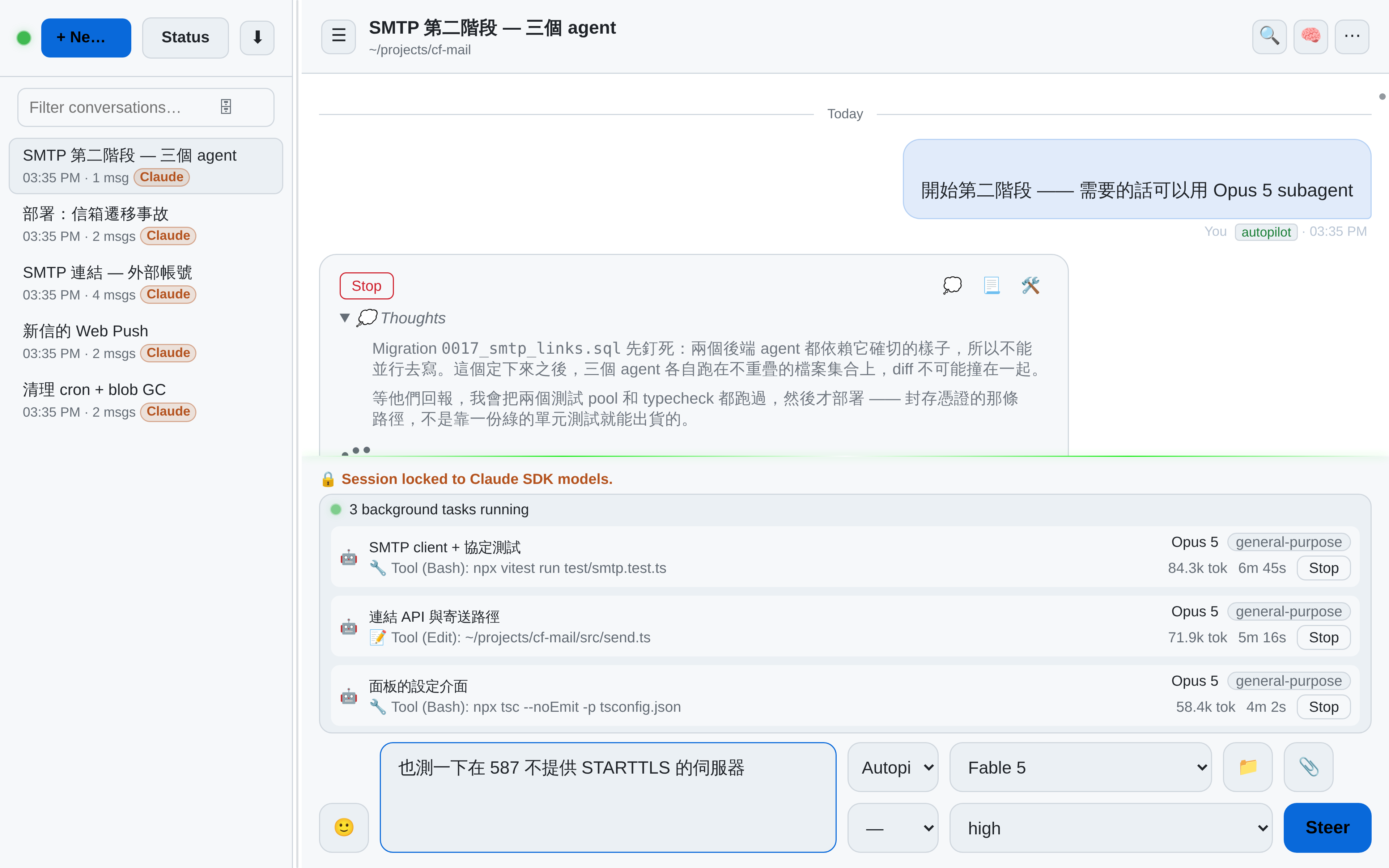Click the Session locked to Claude SDK notice

tap(466, 479)
